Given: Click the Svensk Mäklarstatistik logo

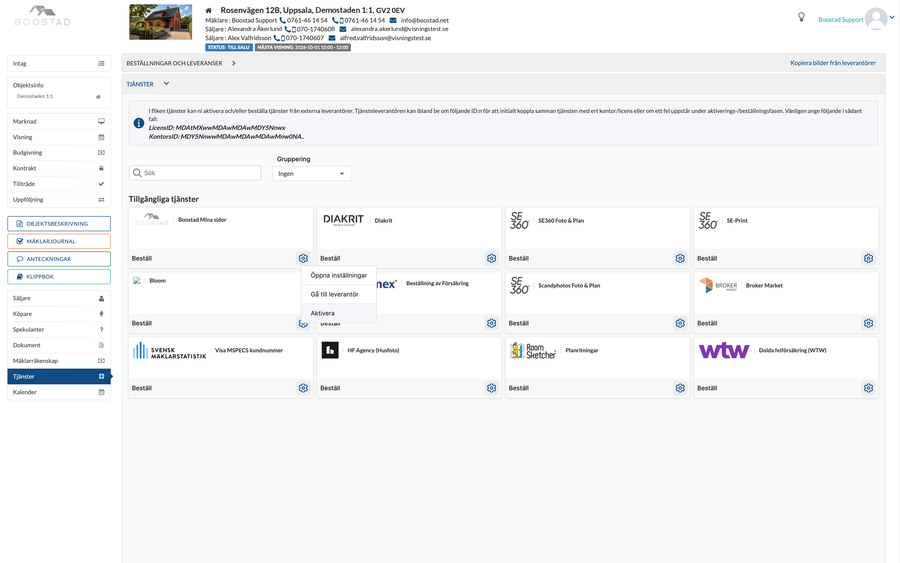Looking at the screenshot, I should [169, 350].
